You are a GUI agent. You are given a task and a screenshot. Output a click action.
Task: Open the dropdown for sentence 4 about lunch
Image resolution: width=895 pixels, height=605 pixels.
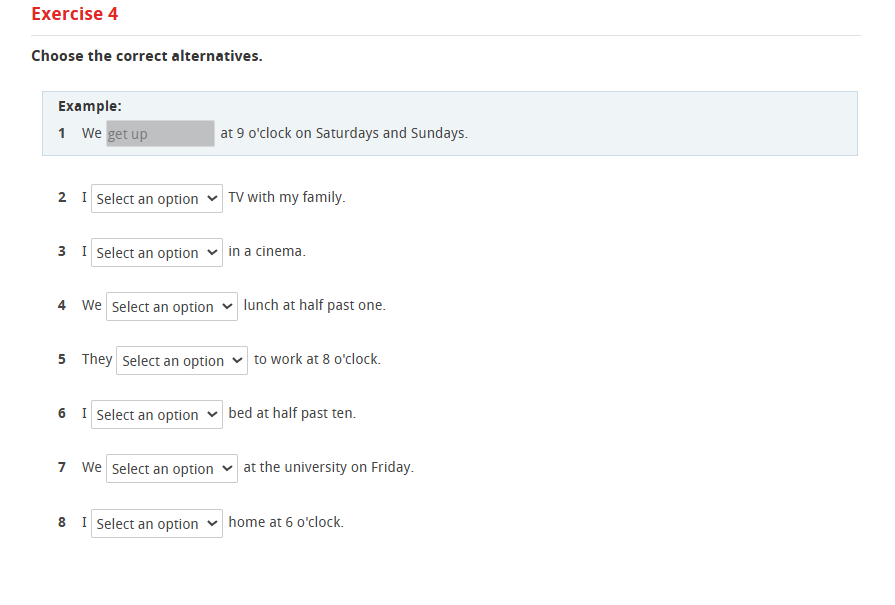(171, 306)
